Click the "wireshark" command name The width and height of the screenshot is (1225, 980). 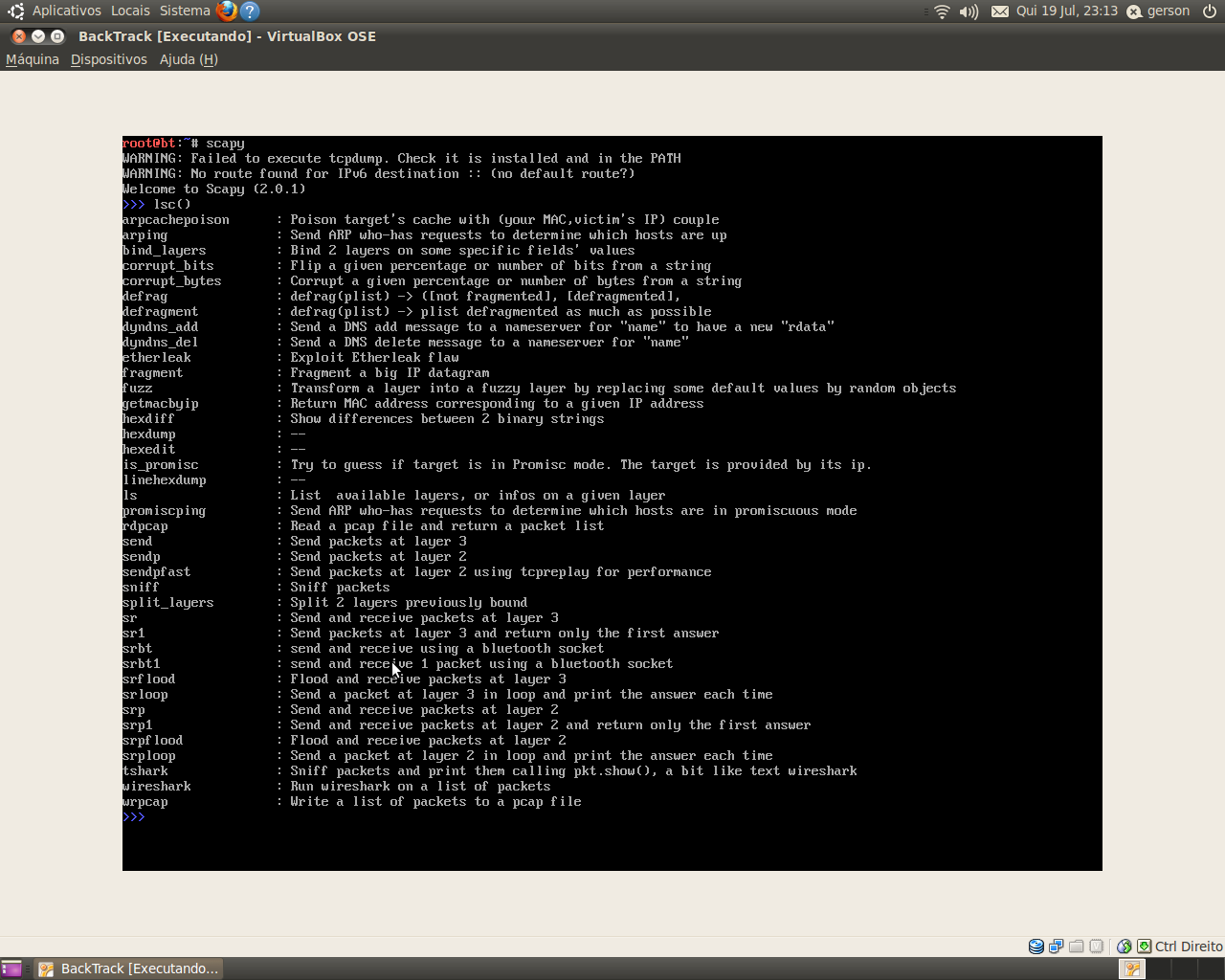coord(157,787)
